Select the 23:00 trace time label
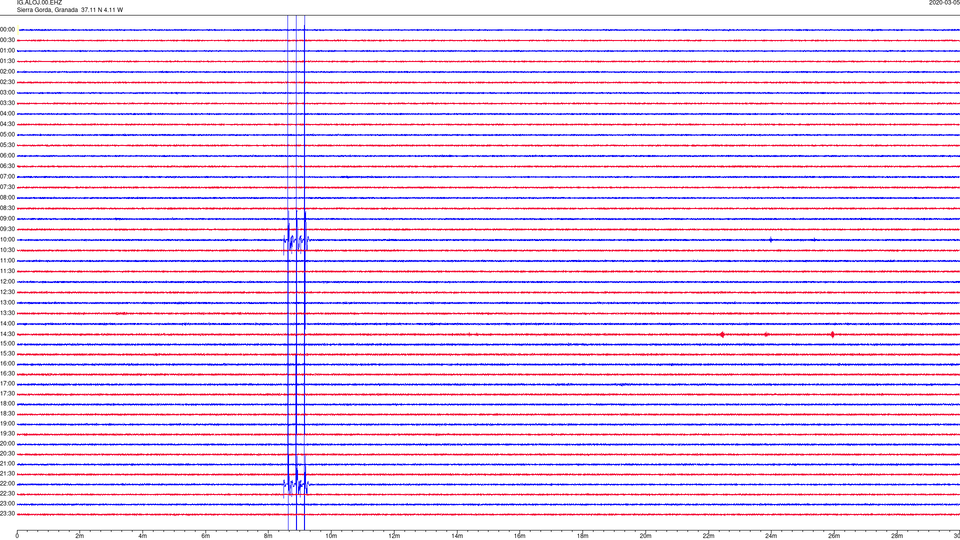 click(7, 504)
